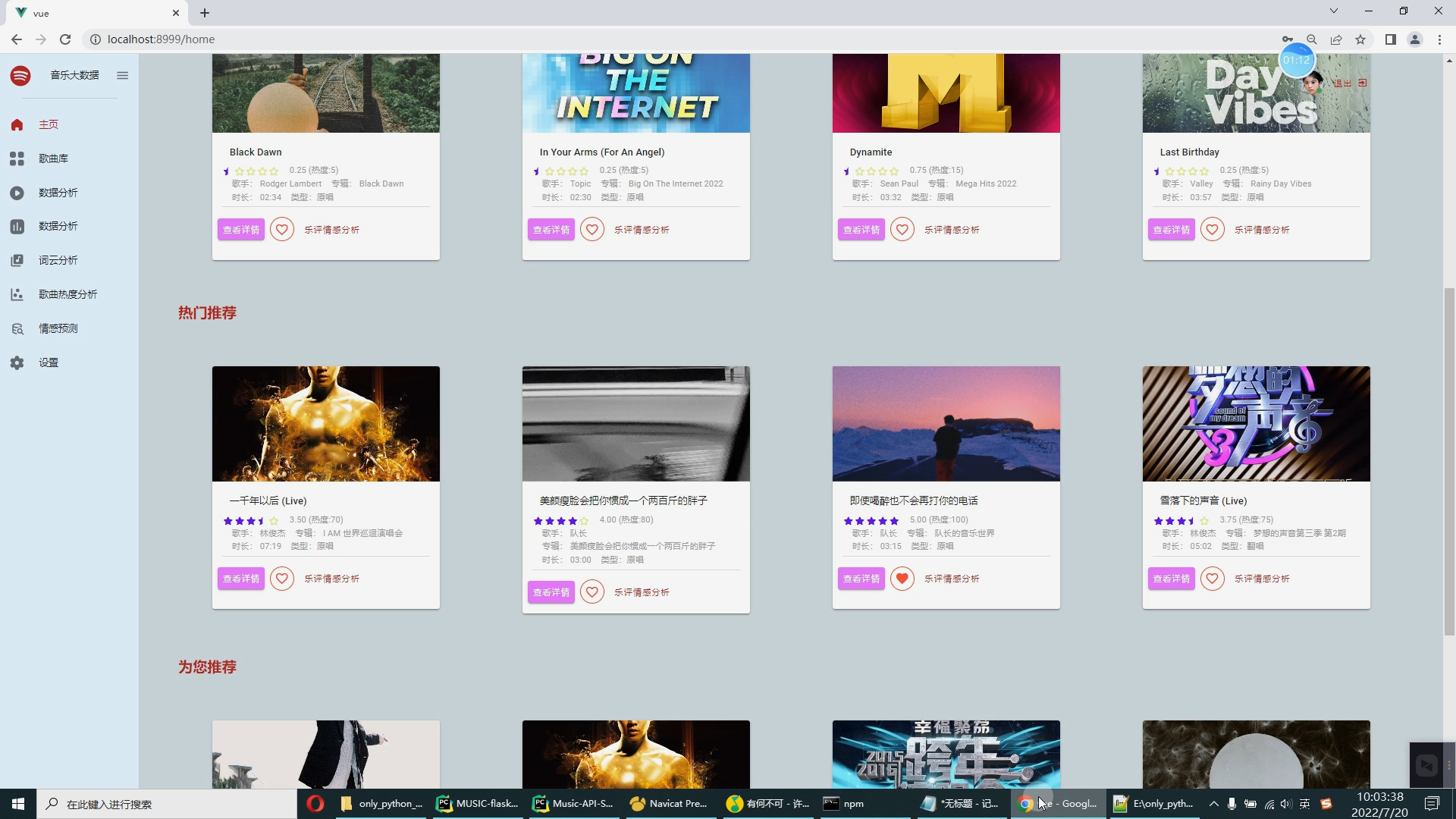Toggle favorite heart on 一千年以后 (Live) card
The height and width of the screenshot is (819, 1456).
[x=282, y=579]
